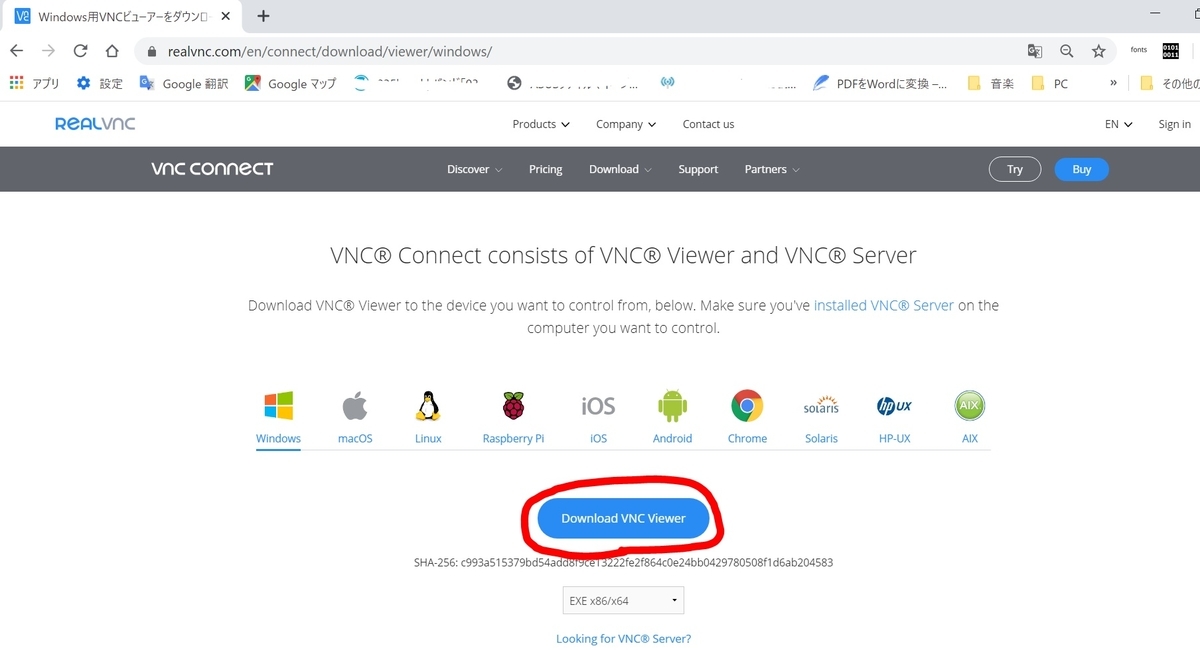This screenshot has width=1200, height=650.
Task: Click the fonts extension icon
Action: (1138, 51)
